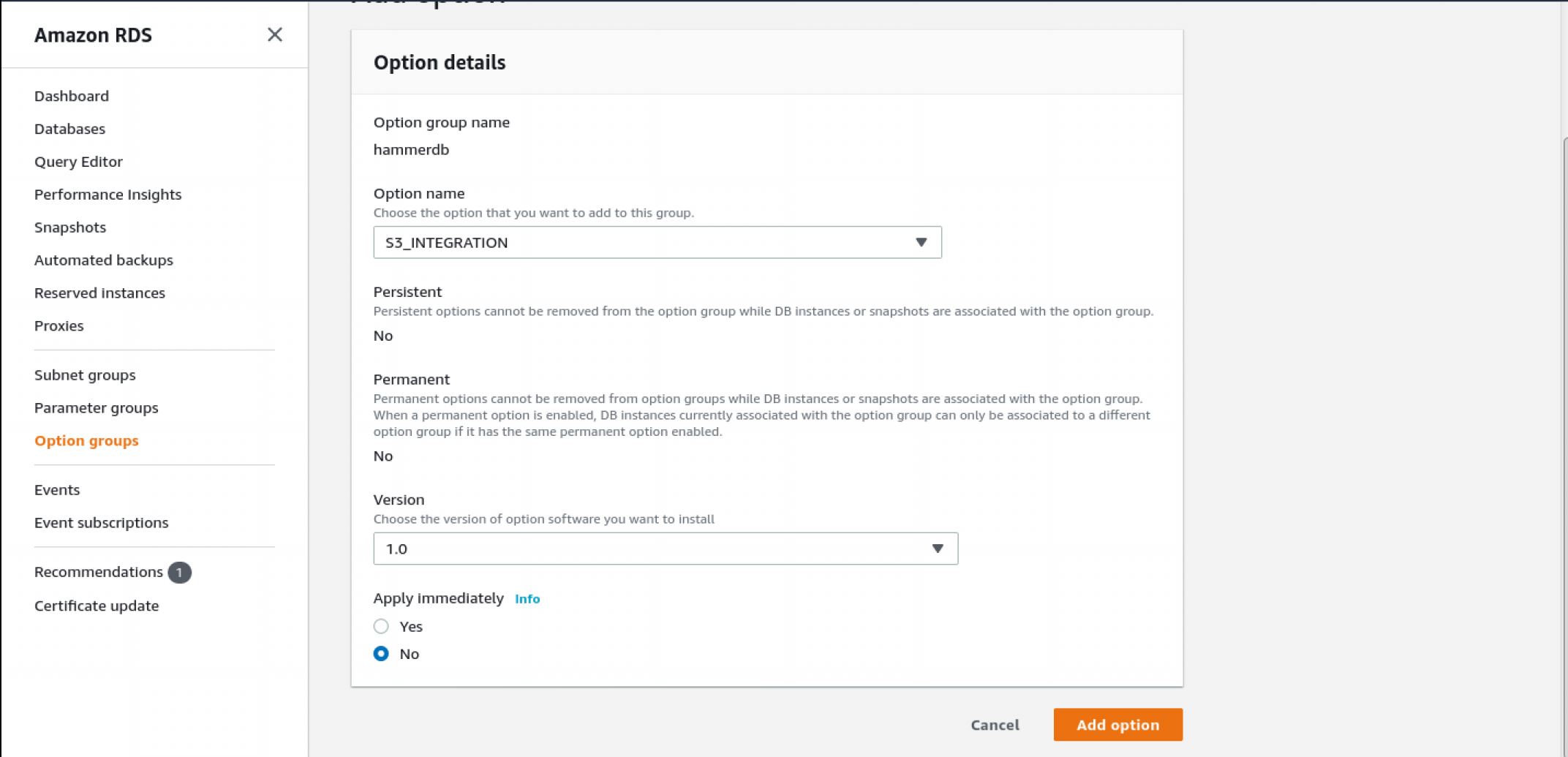
Task: Select Option groups in navigation
Action: point(86,441)
